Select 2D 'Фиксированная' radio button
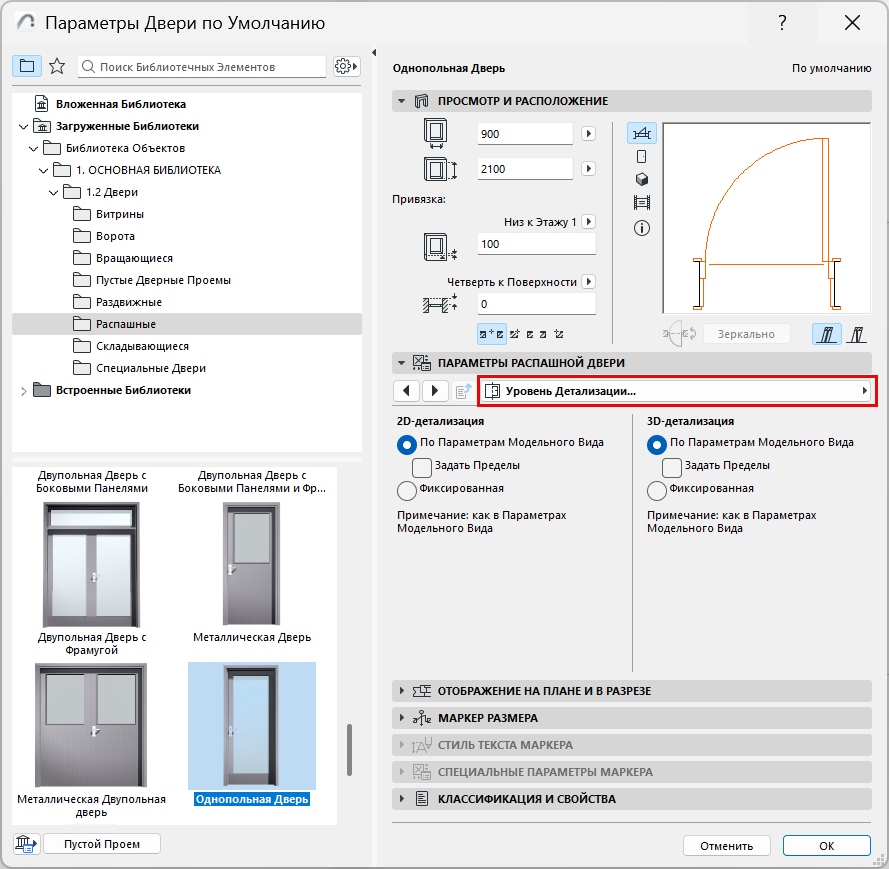The image size is (889, 869). (407, 491)
